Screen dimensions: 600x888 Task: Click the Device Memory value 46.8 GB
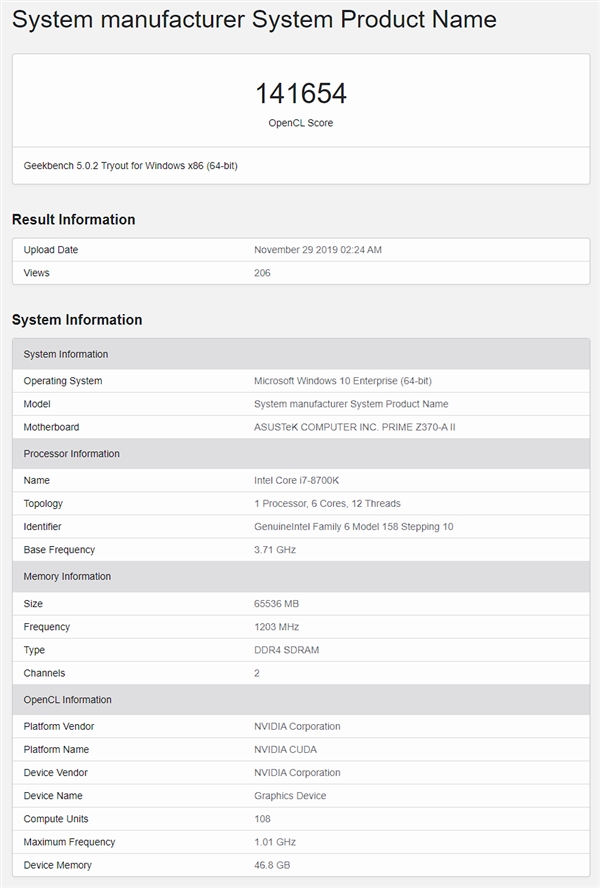[x=272, y=865]
